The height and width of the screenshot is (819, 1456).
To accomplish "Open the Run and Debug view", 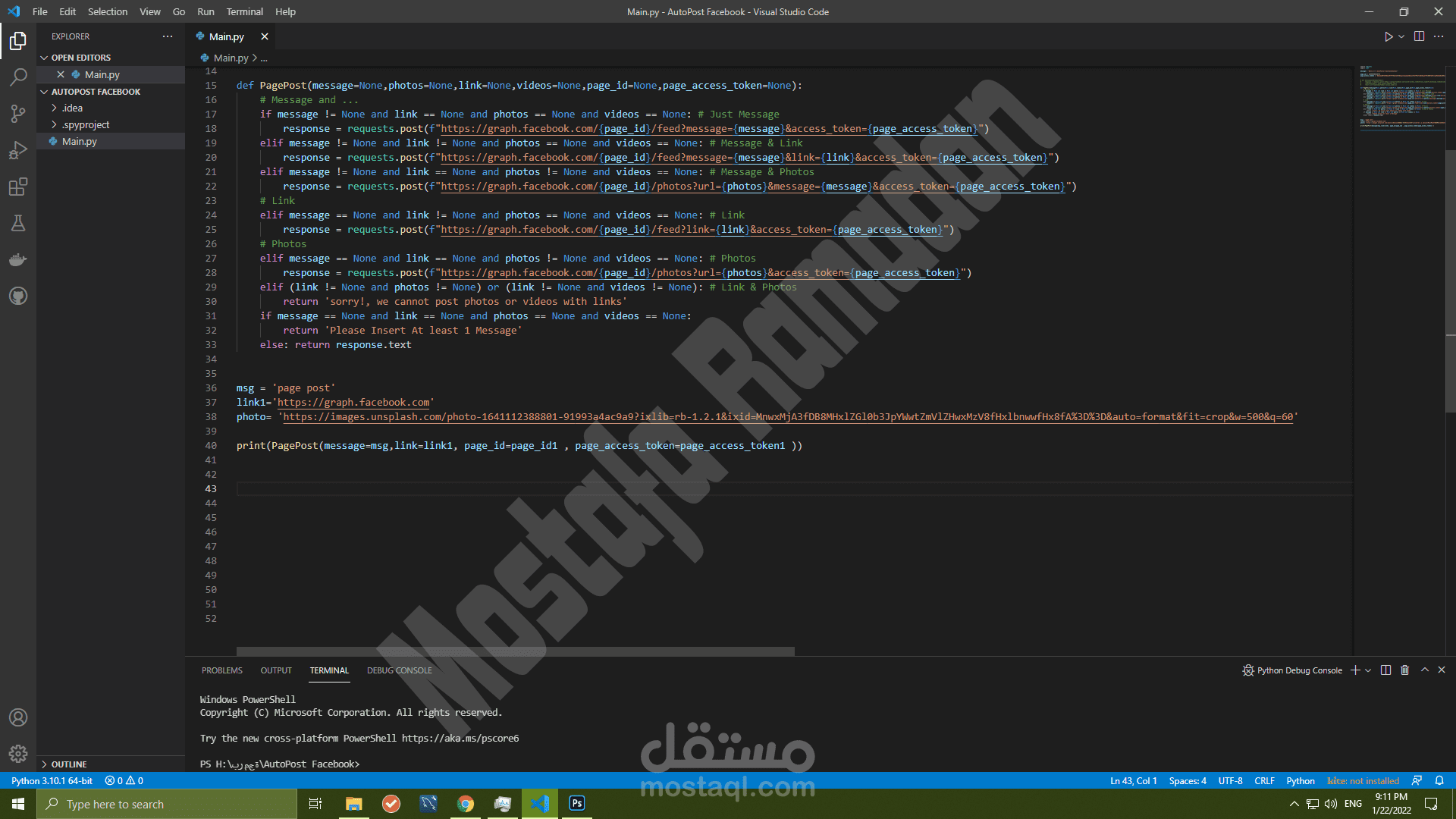I will click(x=18, y=150).
